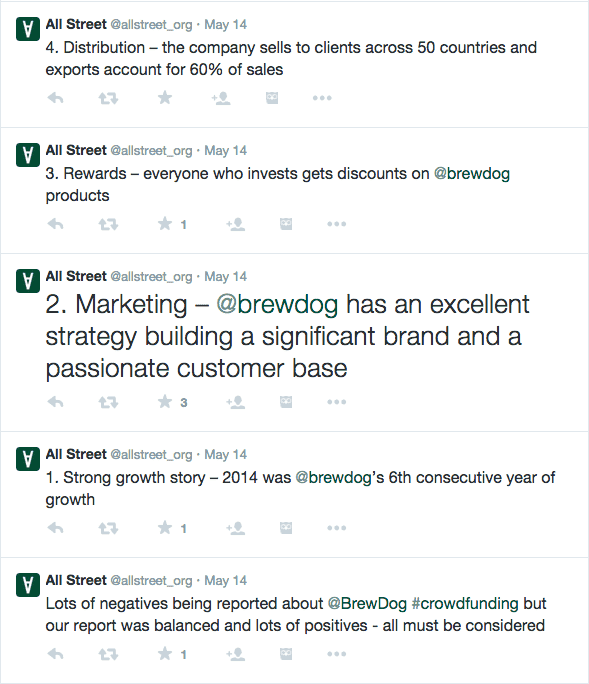Click Hootsuite owl icon on growth tweet

point(286,528)
